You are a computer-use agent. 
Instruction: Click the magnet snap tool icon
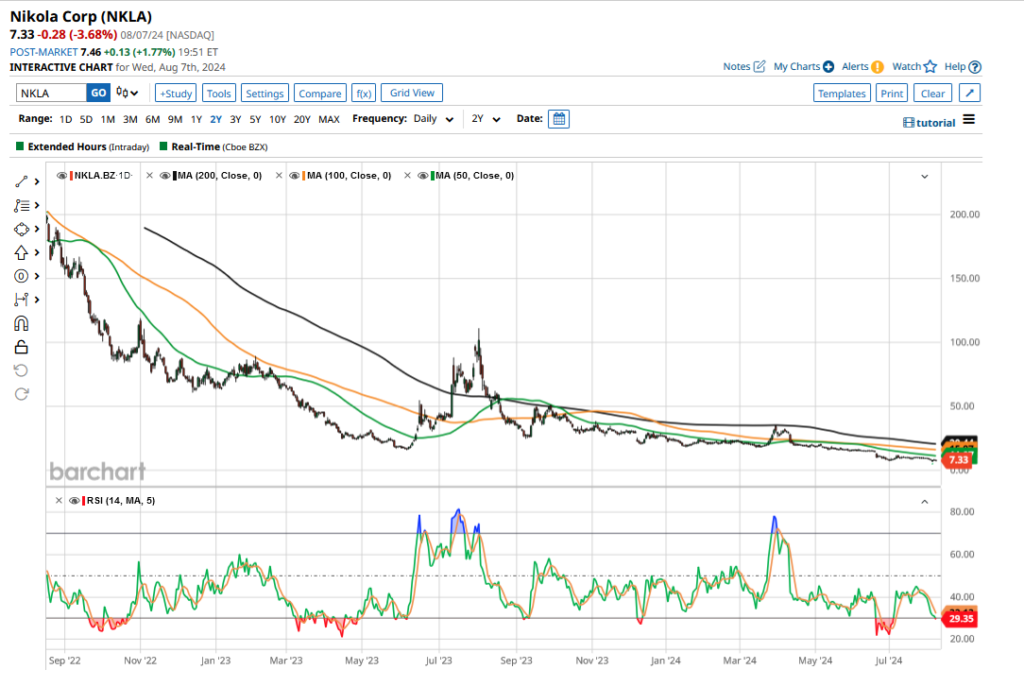coord(21,323)
